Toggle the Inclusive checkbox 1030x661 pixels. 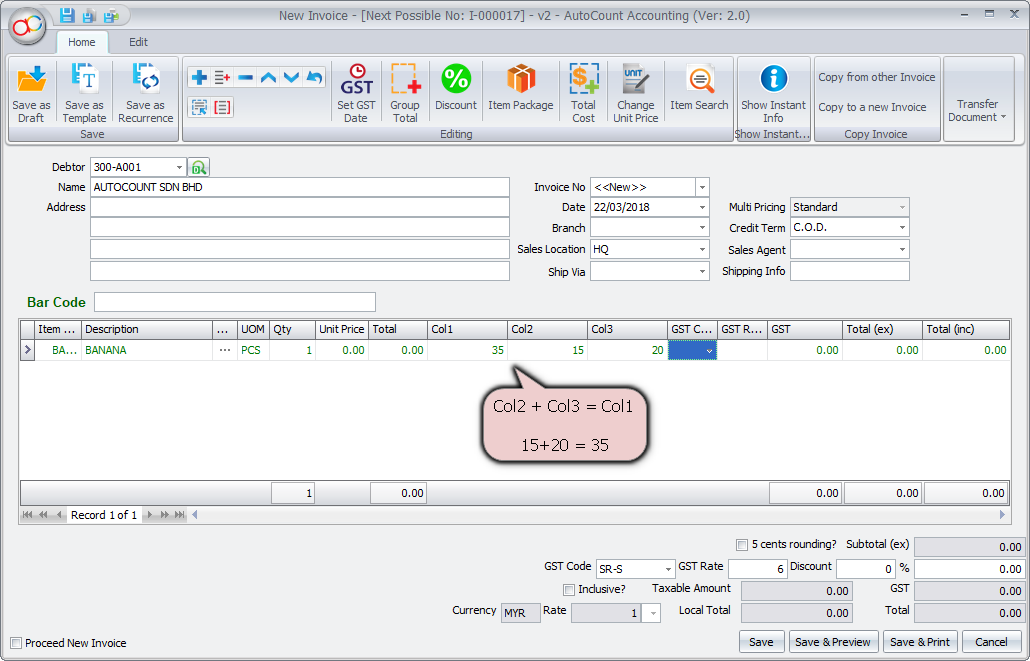click(569, 590)
